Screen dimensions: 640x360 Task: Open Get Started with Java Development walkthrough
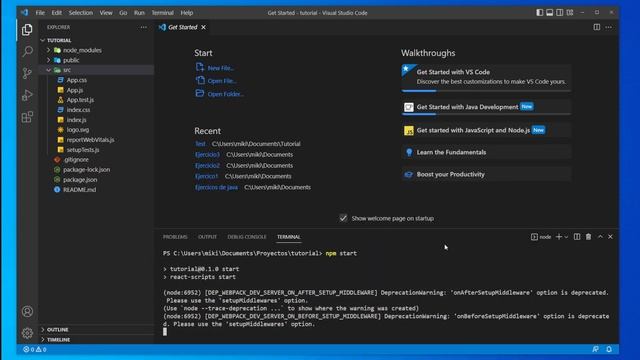coord(486,107)
